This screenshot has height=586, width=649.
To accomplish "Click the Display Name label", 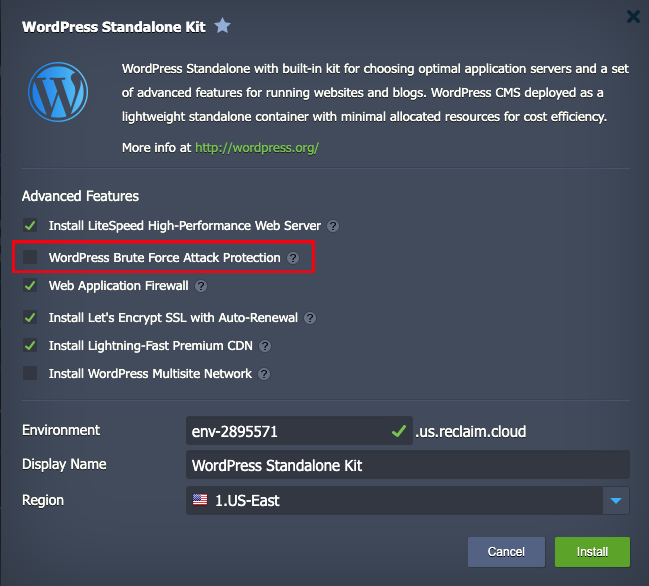I will click(64, 464).
